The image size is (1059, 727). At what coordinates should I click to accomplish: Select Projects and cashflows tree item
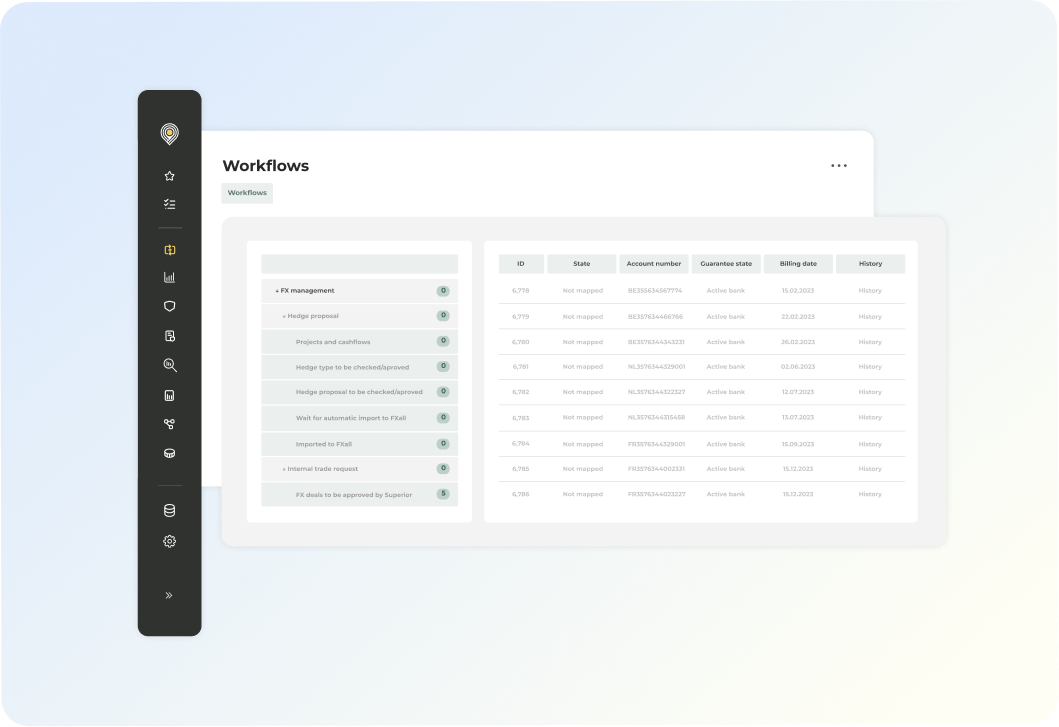(359, 342)
